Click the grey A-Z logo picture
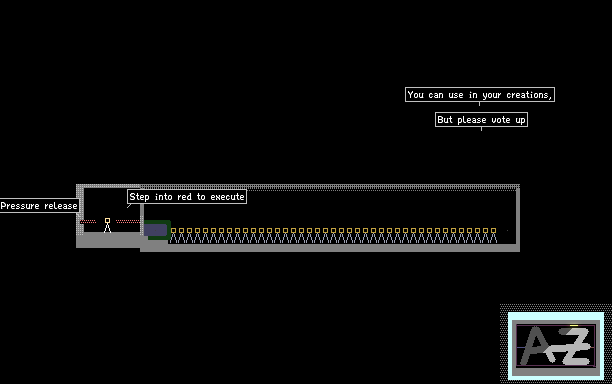Image resolution: width=612 pixels, height=384 pixels. coord(556,347)
